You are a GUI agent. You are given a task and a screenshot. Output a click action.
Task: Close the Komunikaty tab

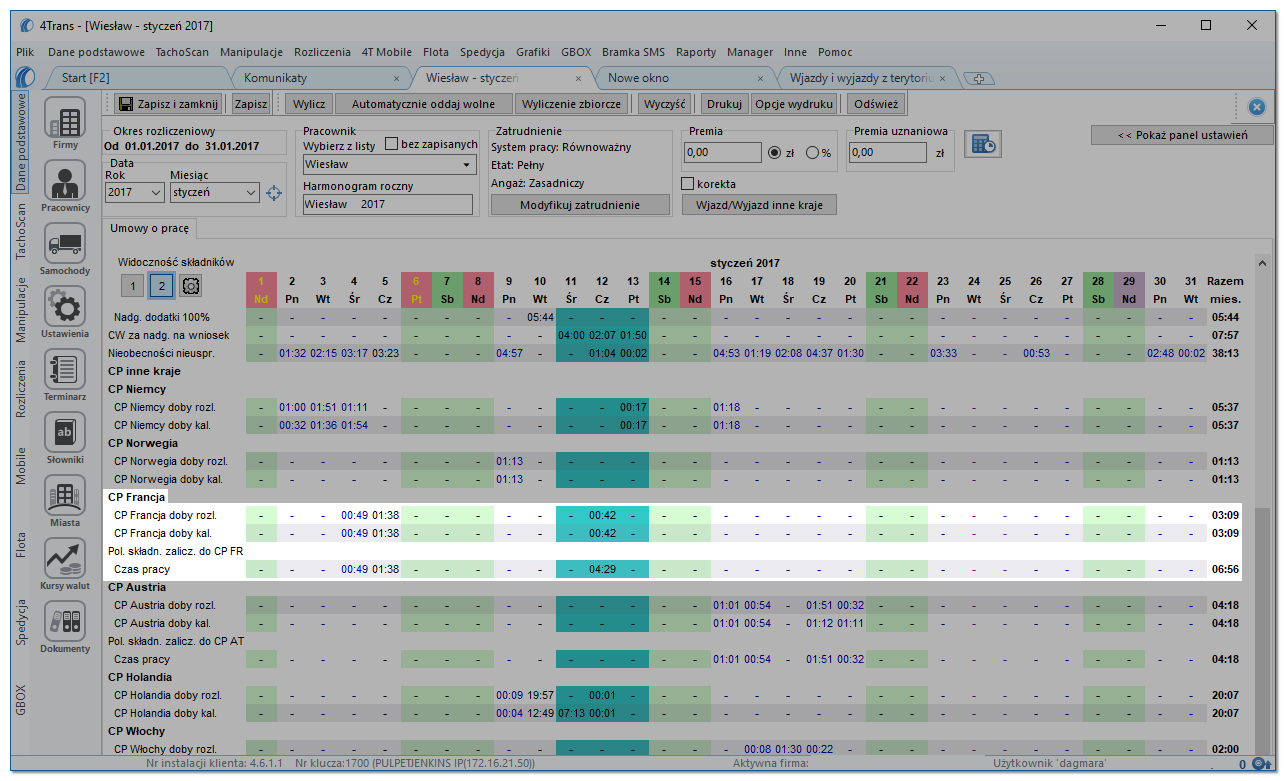(396, 78)
